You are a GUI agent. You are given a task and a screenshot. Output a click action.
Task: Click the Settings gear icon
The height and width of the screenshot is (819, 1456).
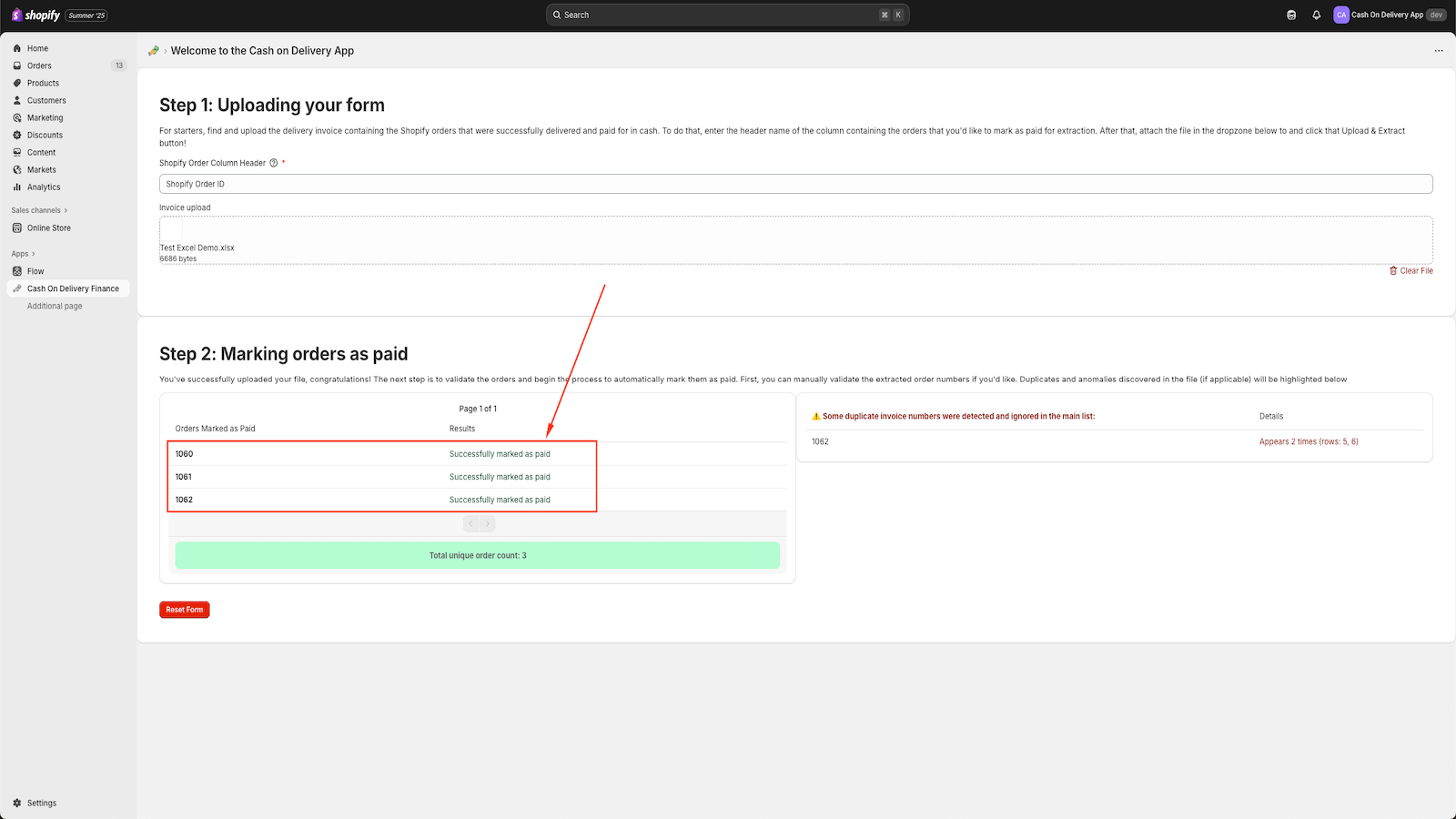pos(17,803)
